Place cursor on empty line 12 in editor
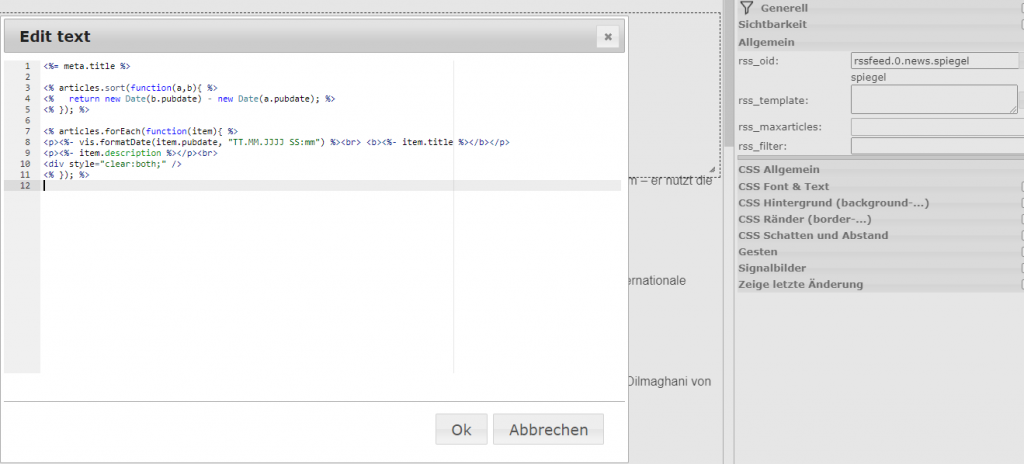 tap(200, 186)
